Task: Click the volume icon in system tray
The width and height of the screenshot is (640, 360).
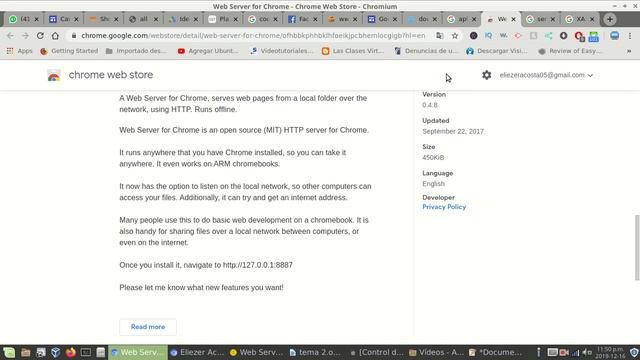Action: coord(587,352)
